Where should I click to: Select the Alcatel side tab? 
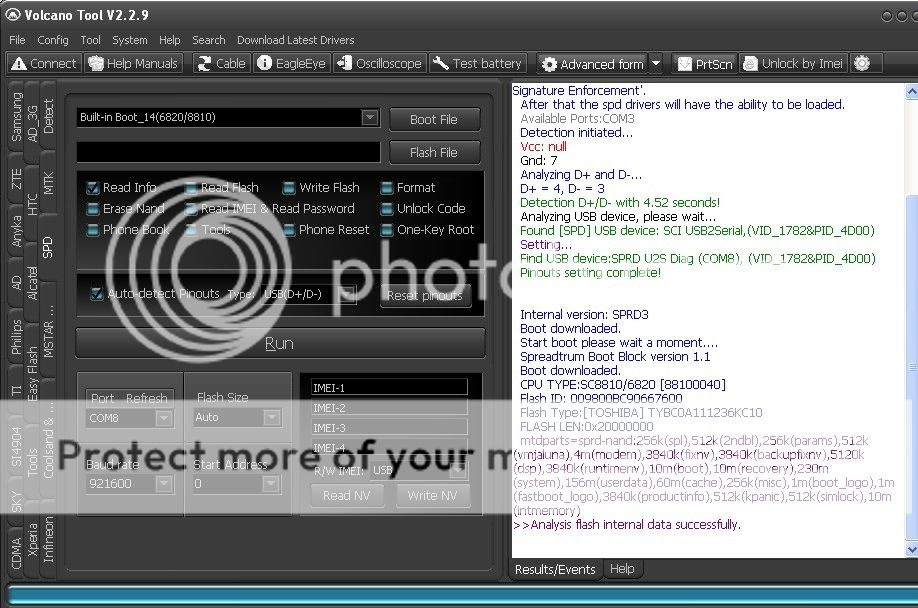click(x=32, y=283)
